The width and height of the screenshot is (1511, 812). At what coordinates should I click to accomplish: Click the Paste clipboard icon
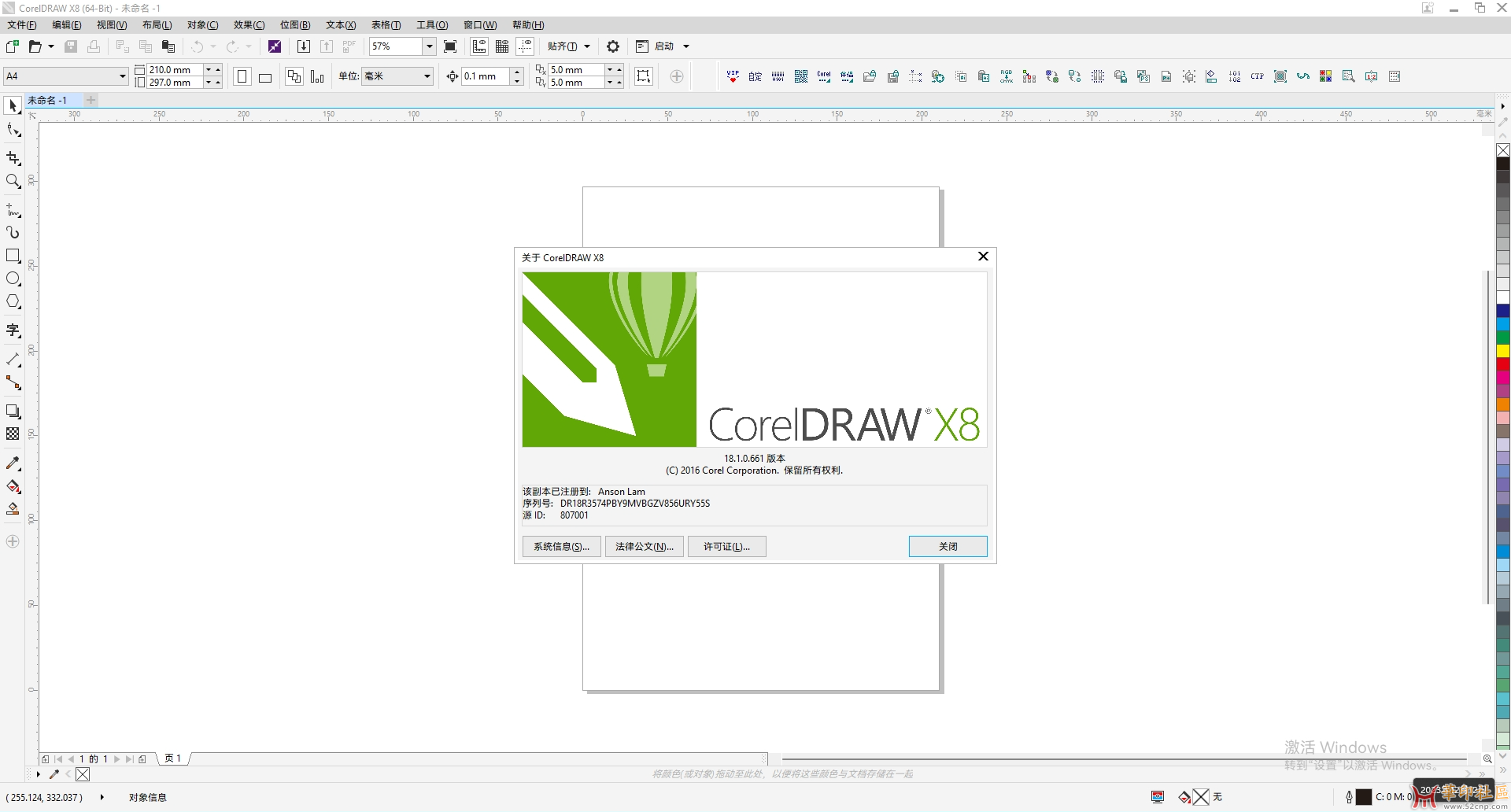click(x=168, y=46)
